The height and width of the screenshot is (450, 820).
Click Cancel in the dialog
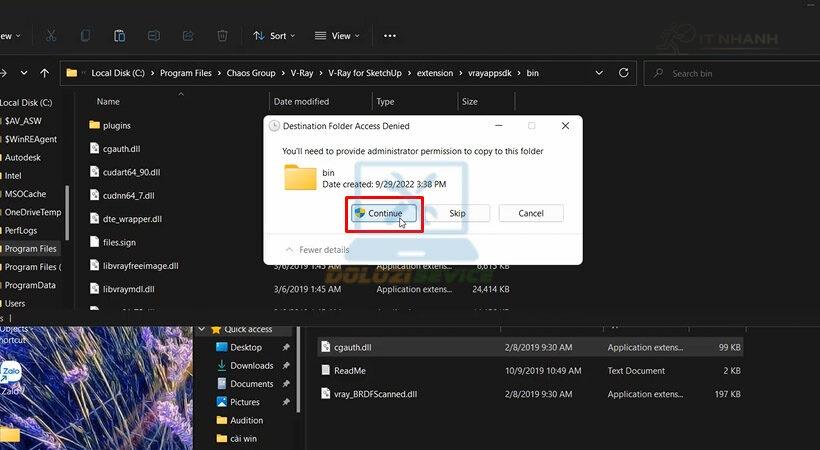531,213
